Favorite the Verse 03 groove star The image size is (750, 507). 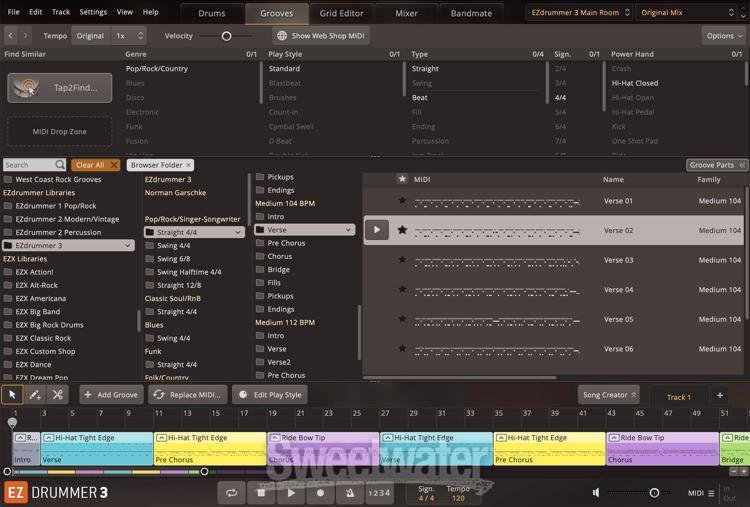point(402,260)
